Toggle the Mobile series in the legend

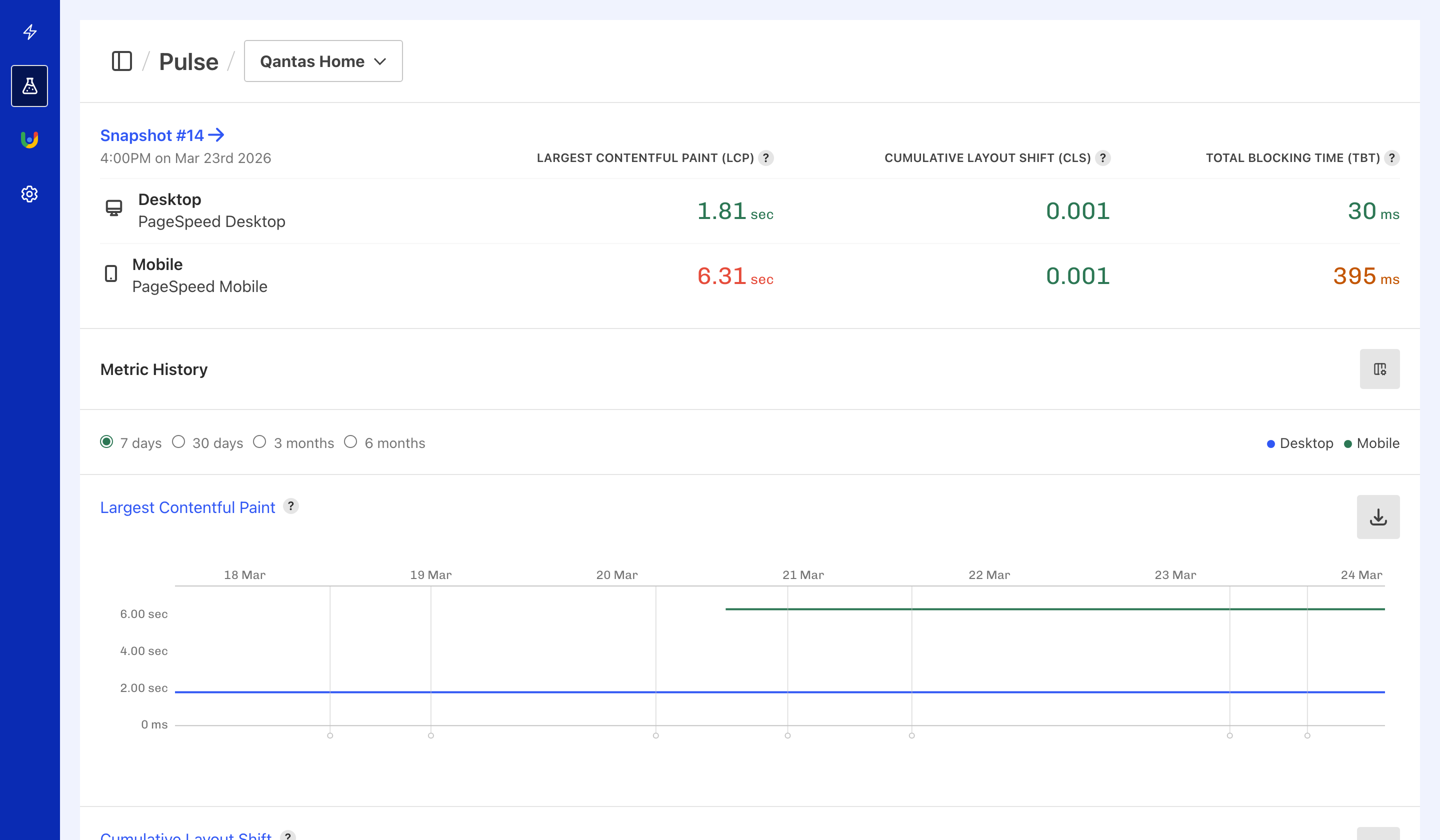point(1371,443)
